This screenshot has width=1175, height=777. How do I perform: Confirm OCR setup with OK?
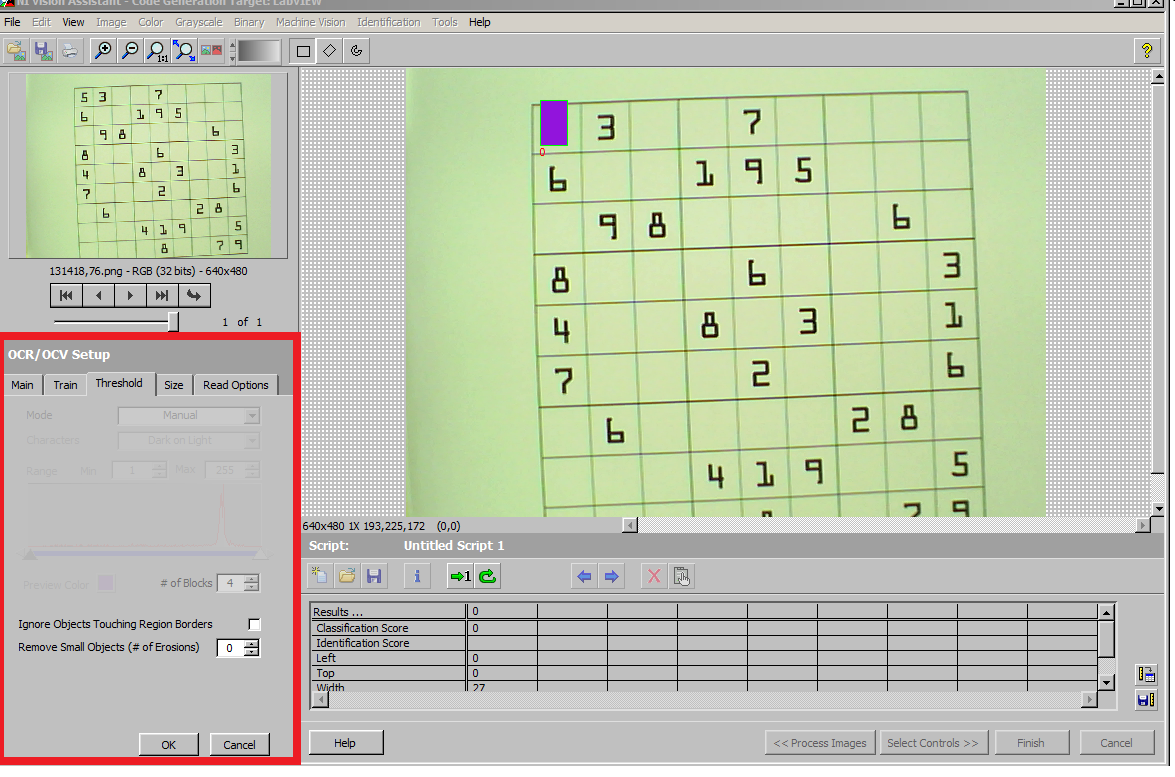pyautogui.click(x=169, y=745)
